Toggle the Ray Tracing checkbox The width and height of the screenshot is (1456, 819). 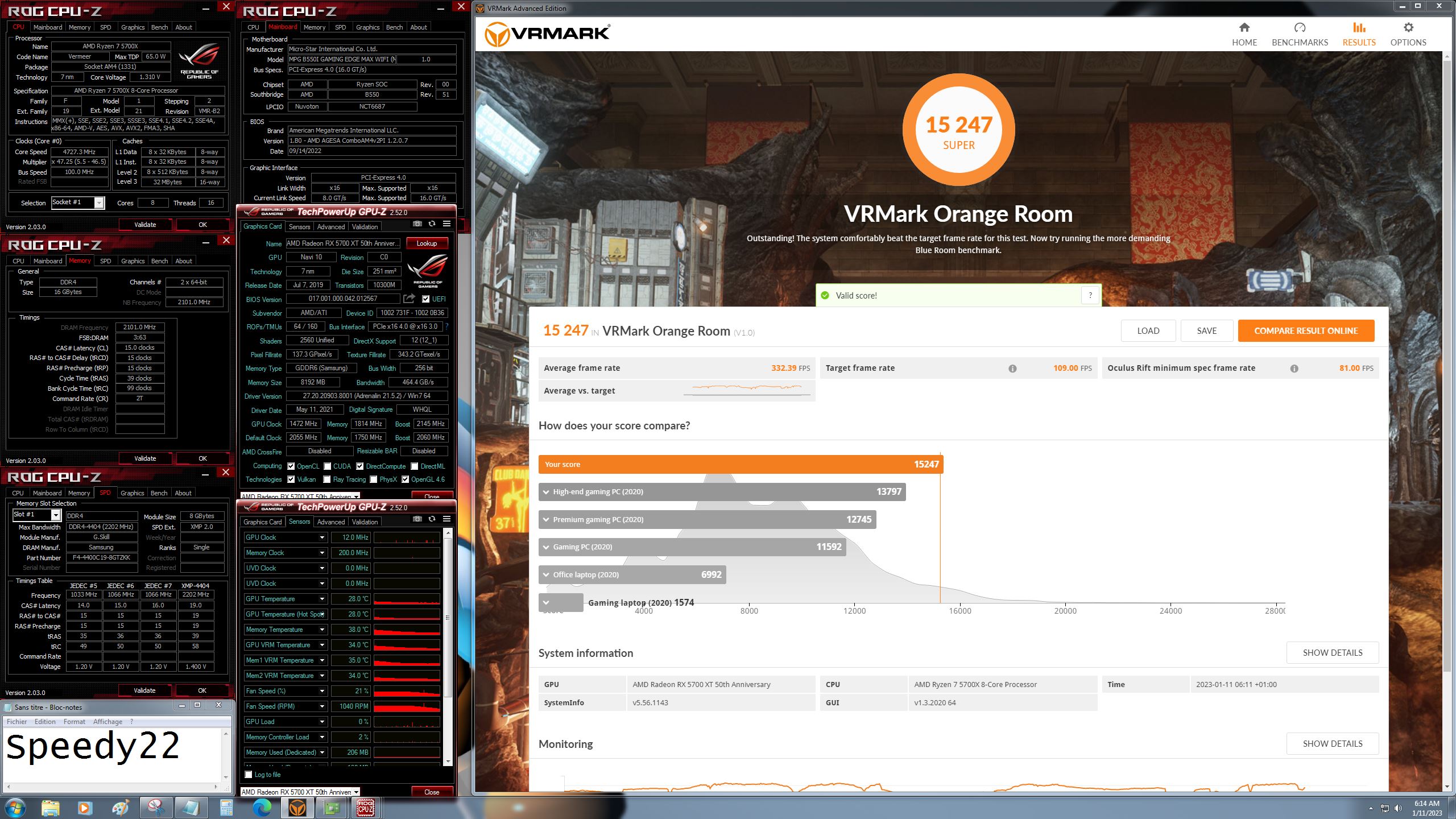[328, 479]
